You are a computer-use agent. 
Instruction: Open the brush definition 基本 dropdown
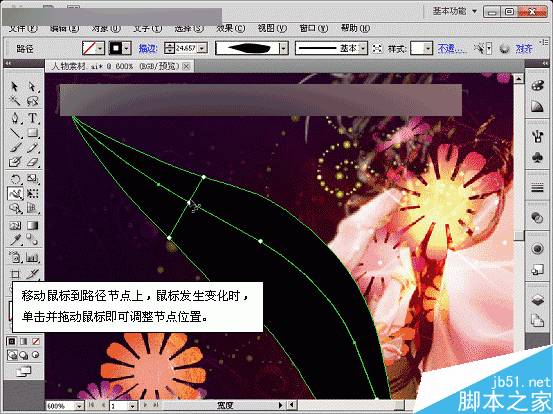pyautogui.click(x=363, y=48)
